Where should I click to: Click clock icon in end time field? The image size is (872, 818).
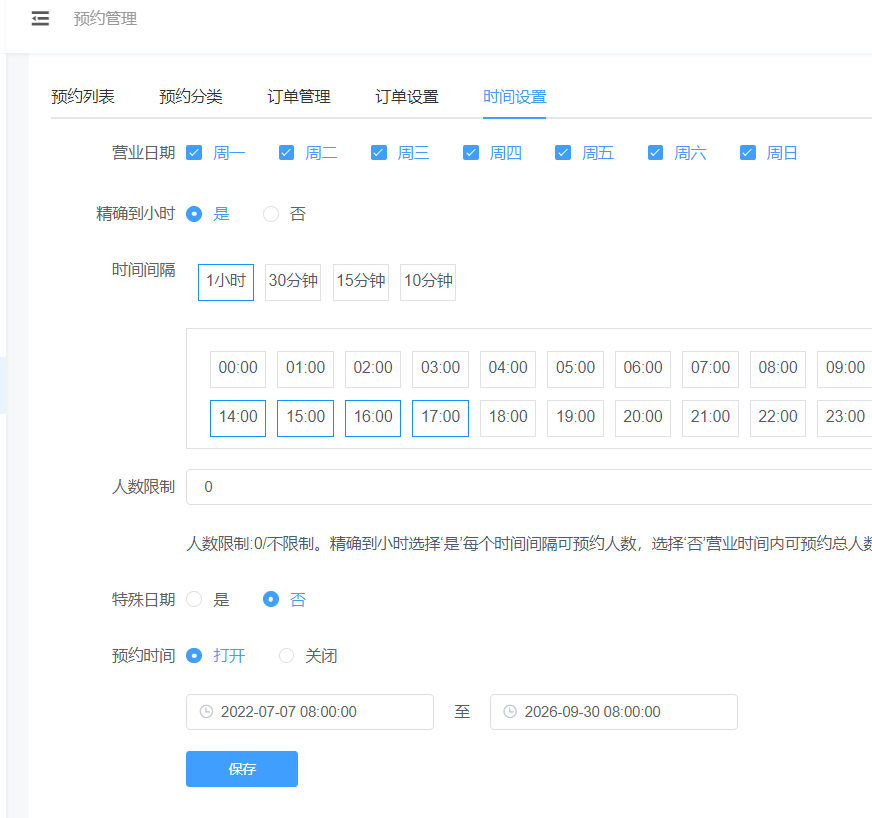pos(510,712)
